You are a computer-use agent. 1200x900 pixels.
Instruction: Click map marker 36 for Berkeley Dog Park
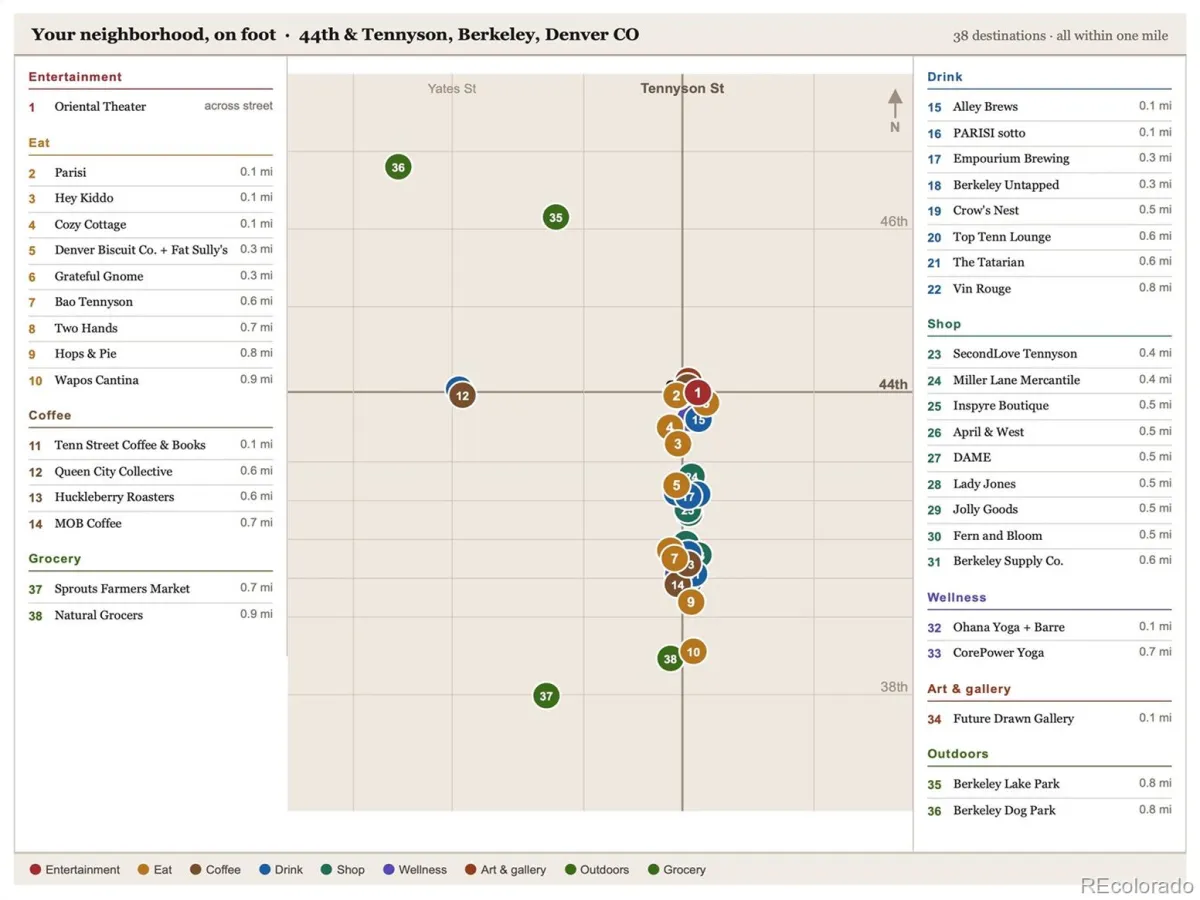tap(398, 167)
